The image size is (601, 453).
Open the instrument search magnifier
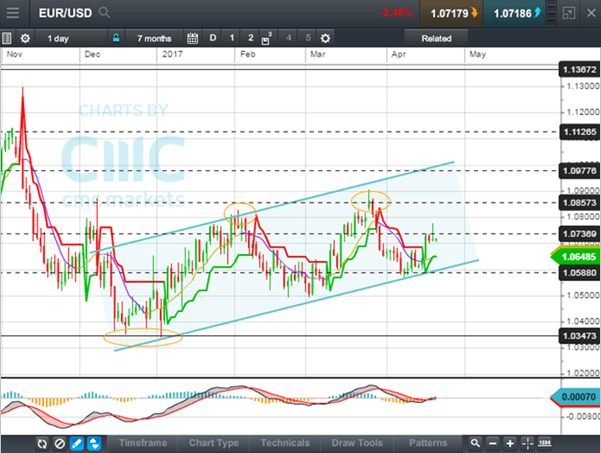coord(104,13)
